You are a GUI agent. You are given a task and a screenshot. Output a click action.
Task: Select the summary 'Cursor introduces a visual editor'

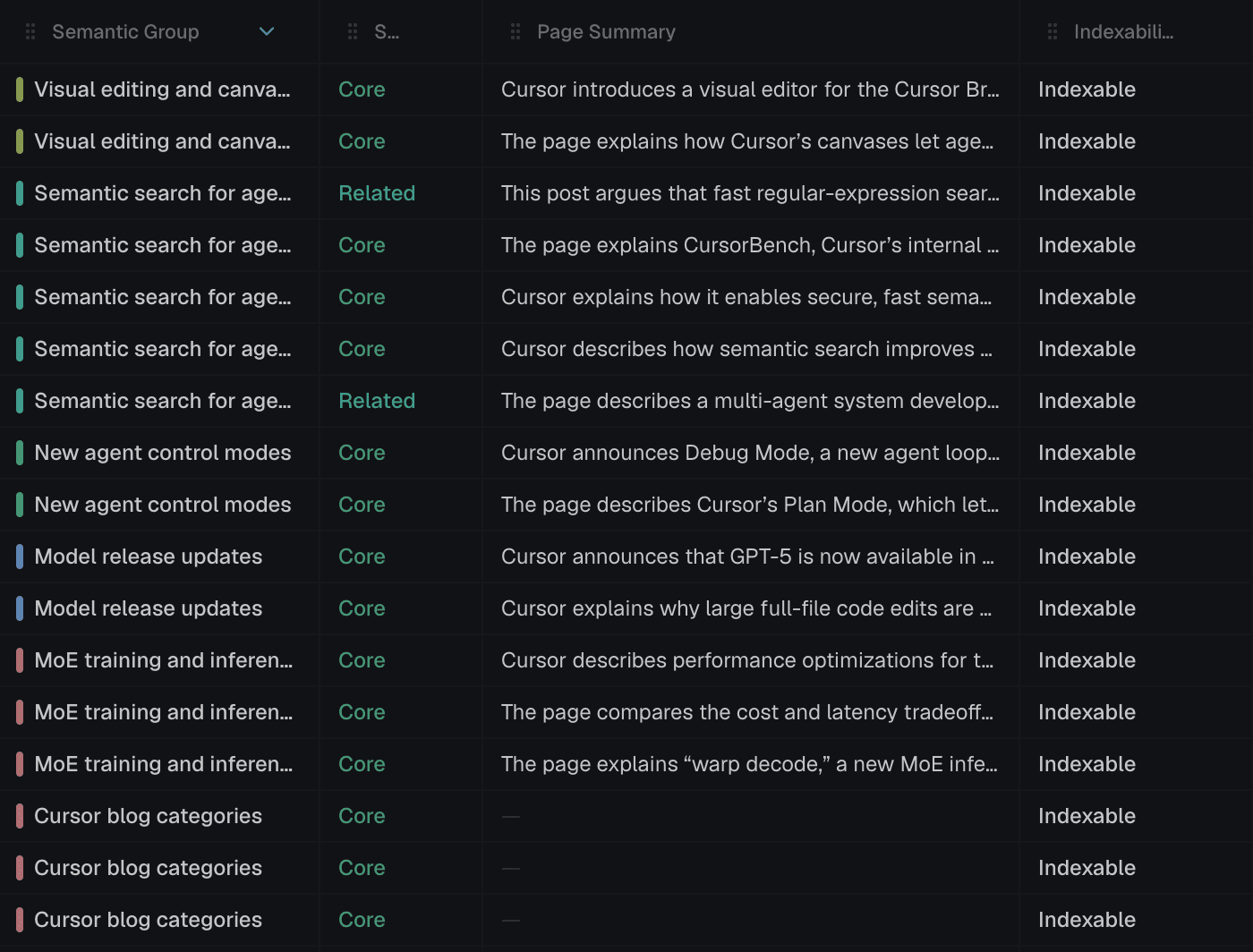point(750,89)
